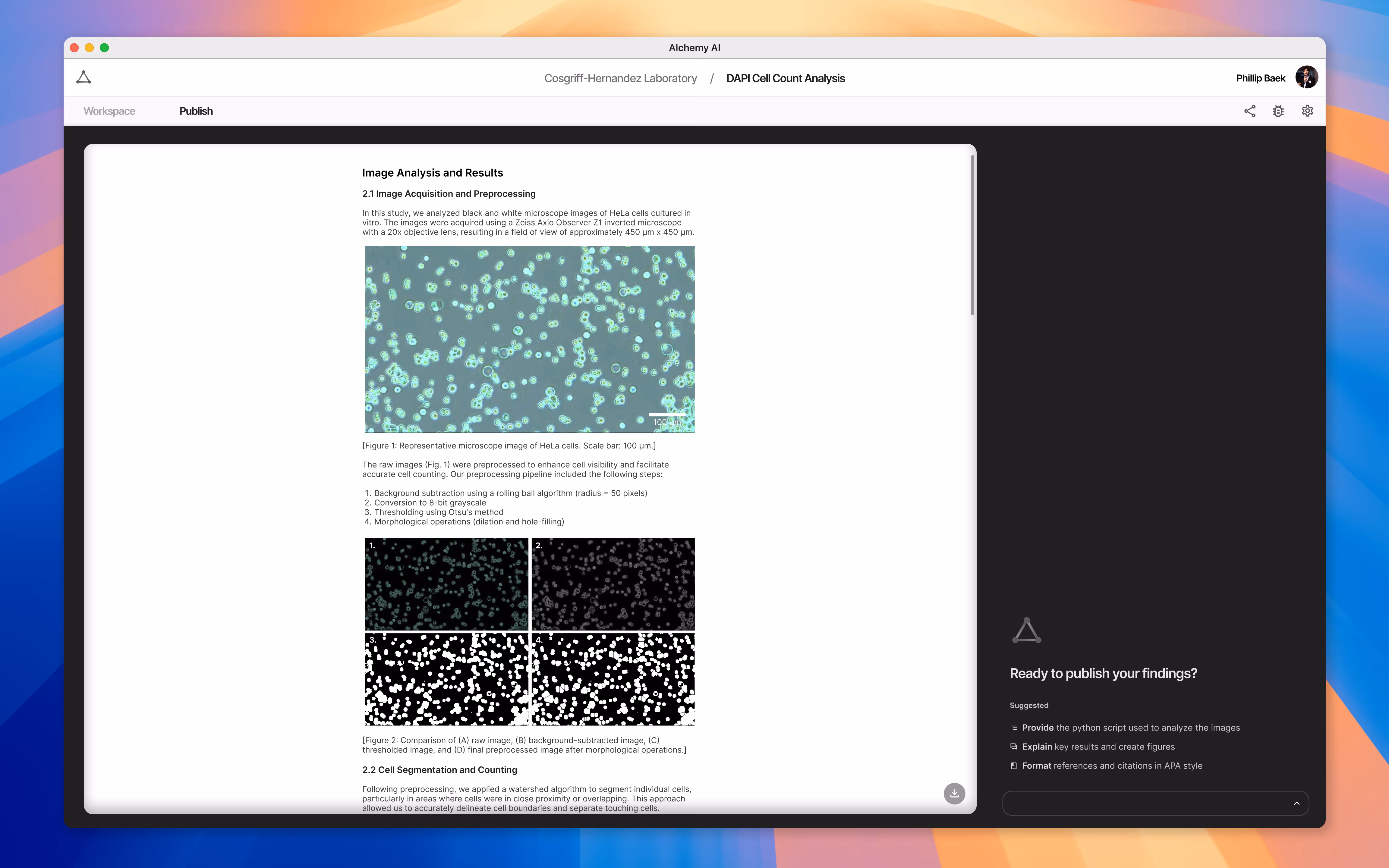Click DAPI Cell Count Analysis title
The width and height of the screenshot is (1389, 868).
click(785, 78)
